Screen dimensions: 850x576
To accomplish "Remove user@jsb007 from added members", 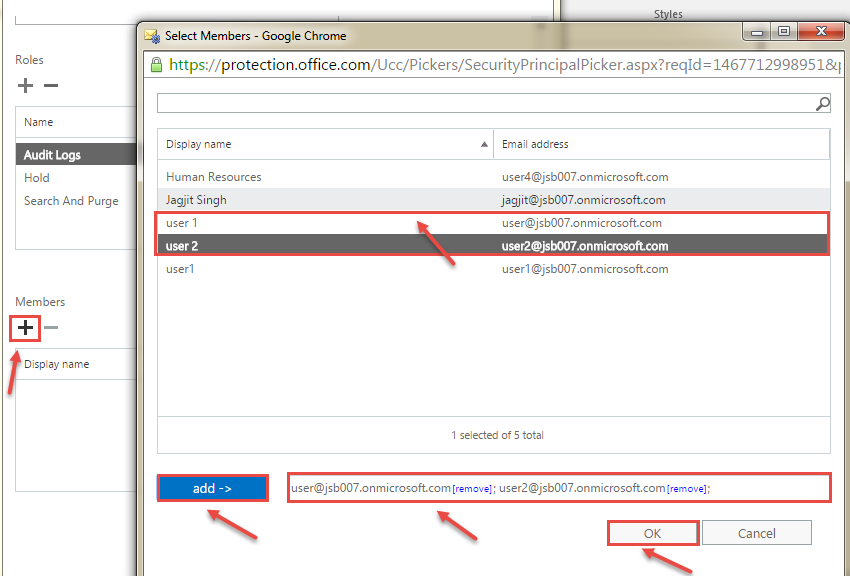I will 471,489.
